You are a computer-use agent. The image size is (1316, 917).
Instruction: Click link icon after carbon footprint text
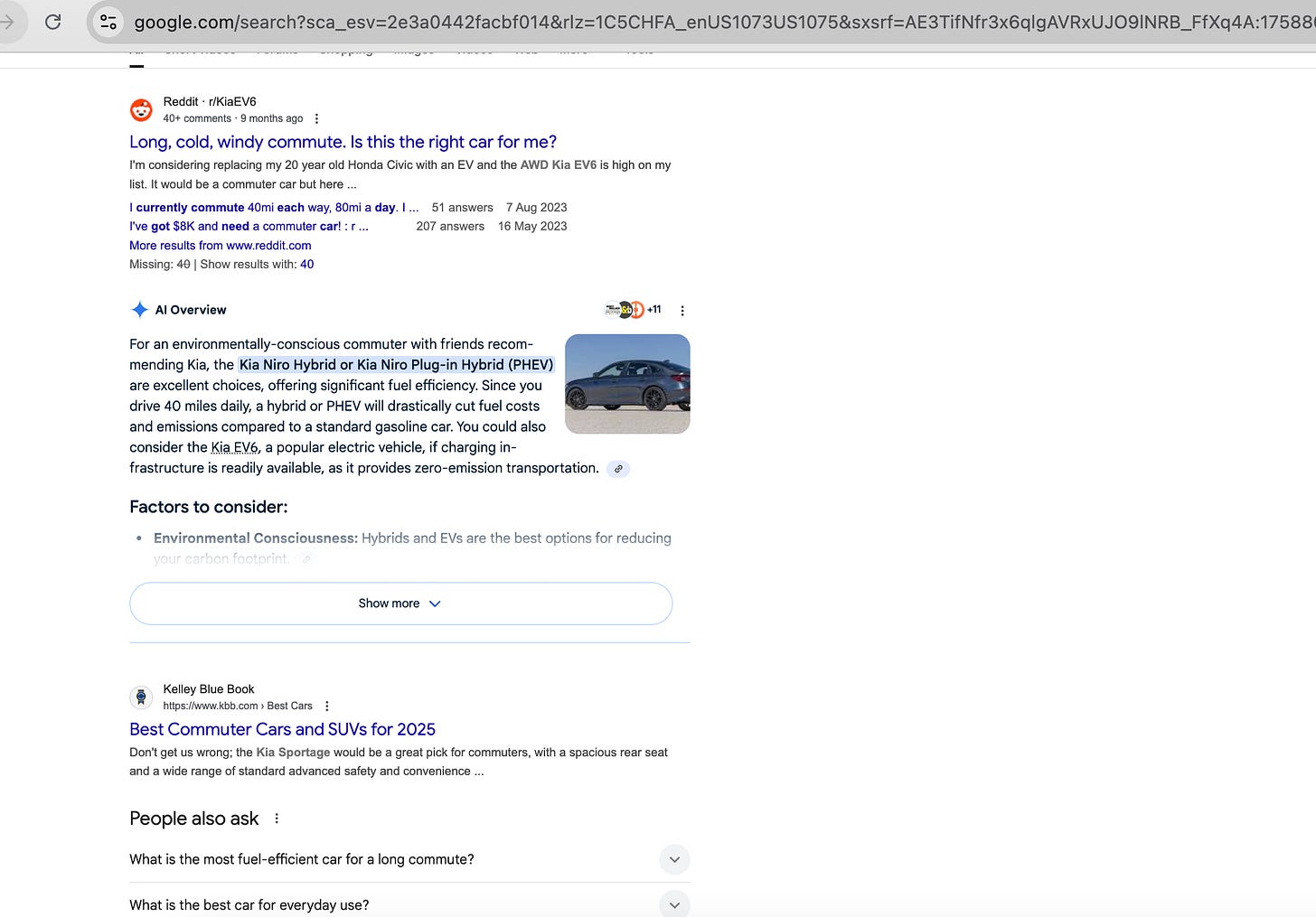306,559
